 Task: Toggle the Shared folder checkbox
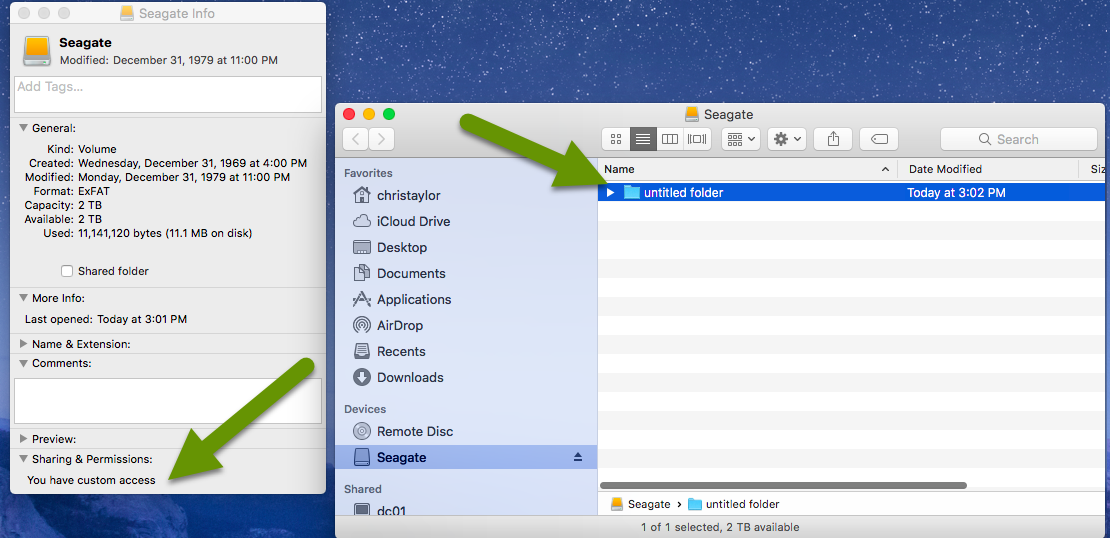(x=67, y=271)
